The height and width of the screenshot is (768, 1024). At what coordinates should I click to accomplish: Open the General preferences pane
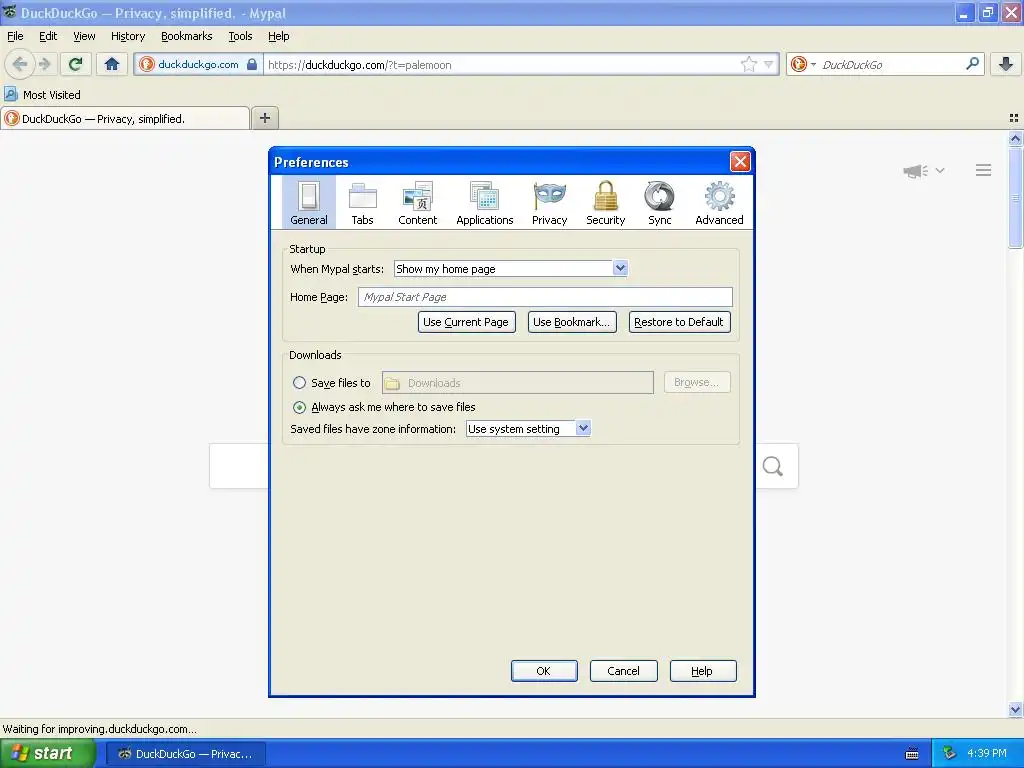309,203
